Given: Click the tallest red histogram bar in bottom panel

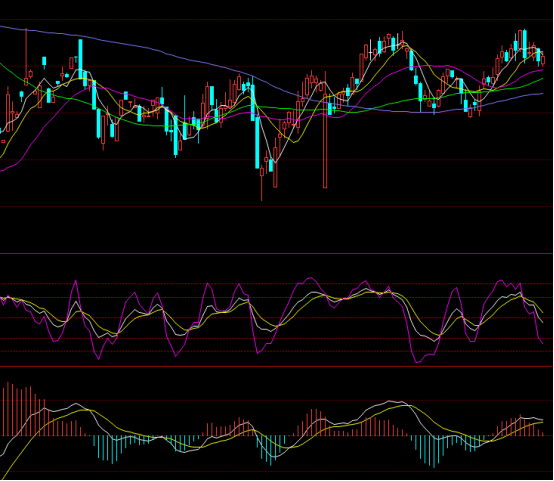Looking at the screenshot, I should coord(8,409).
